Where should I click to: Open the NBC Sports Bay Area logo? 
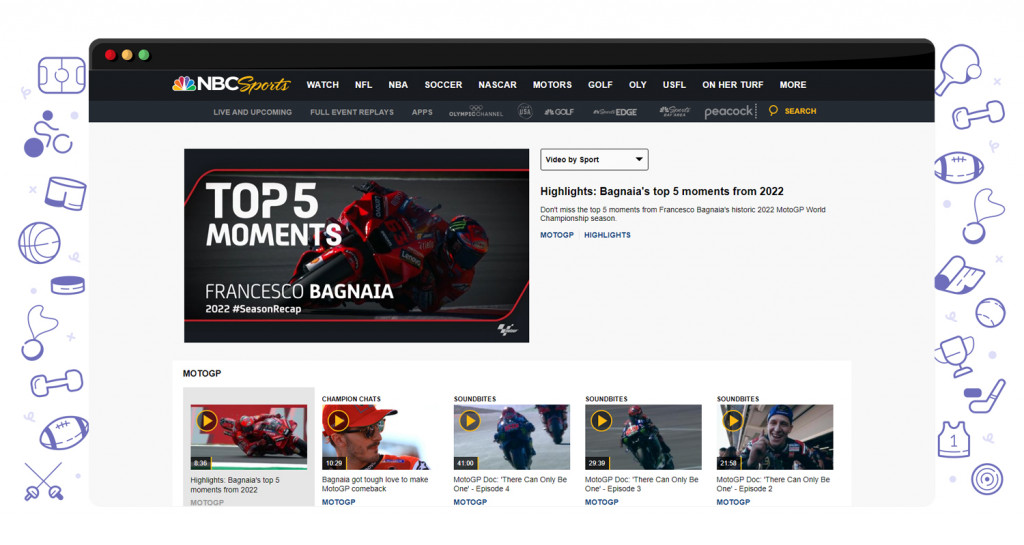point(675,111)
